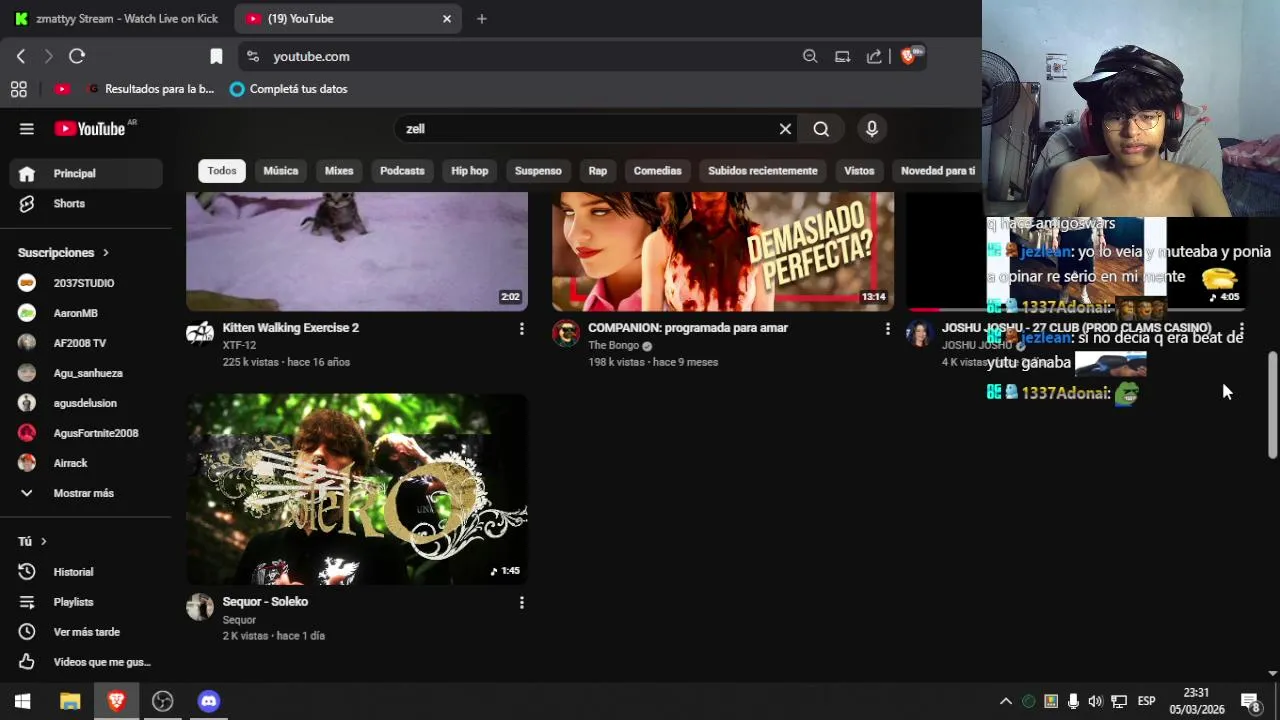This screenshot has width=1280, height=720.
Task: Open the picture-in-picture icon in address bar
Action: tap(842, 57)
